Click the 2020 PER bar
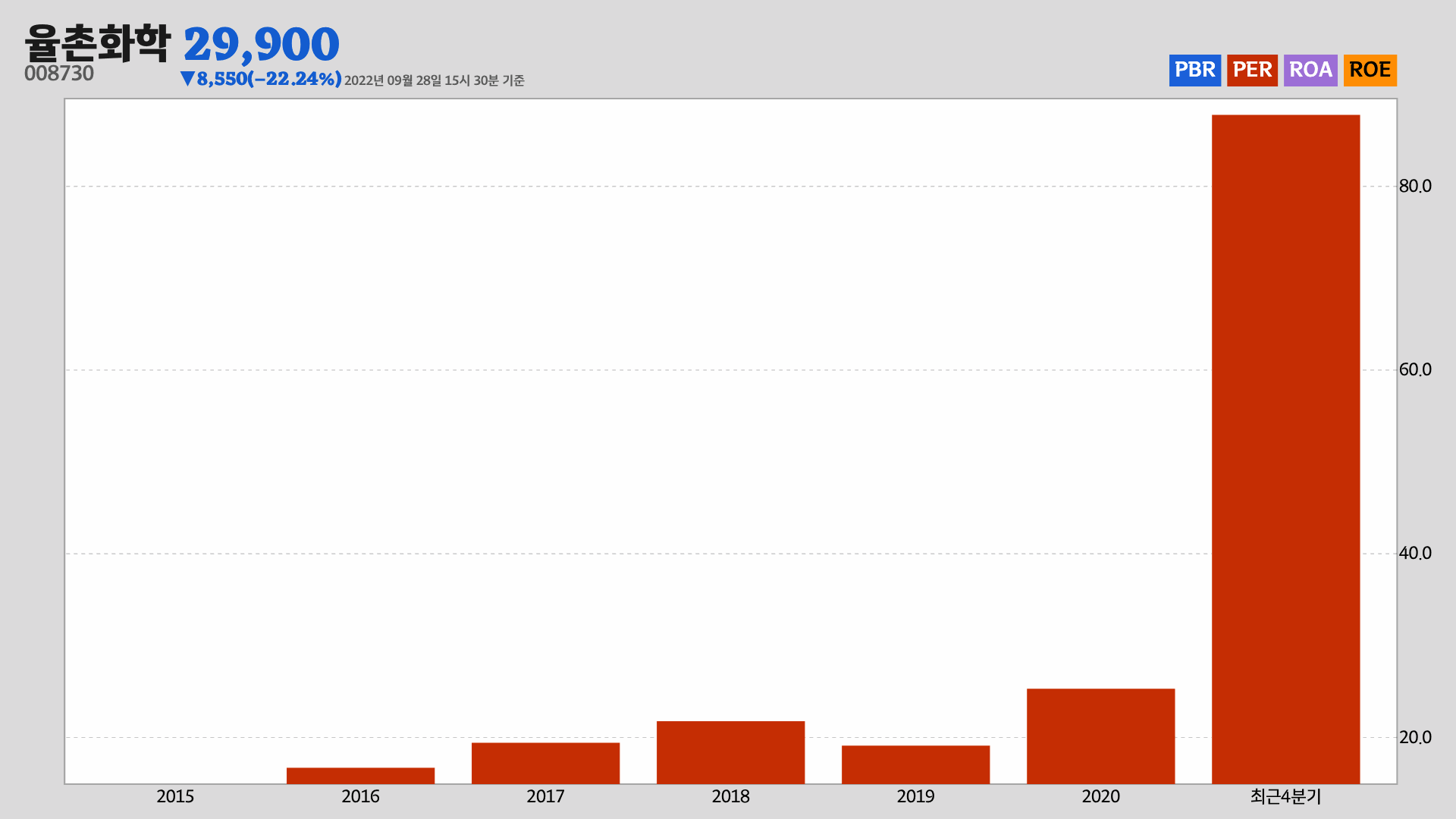The width and height of the screenshot is (1456, 819). 1100,736
